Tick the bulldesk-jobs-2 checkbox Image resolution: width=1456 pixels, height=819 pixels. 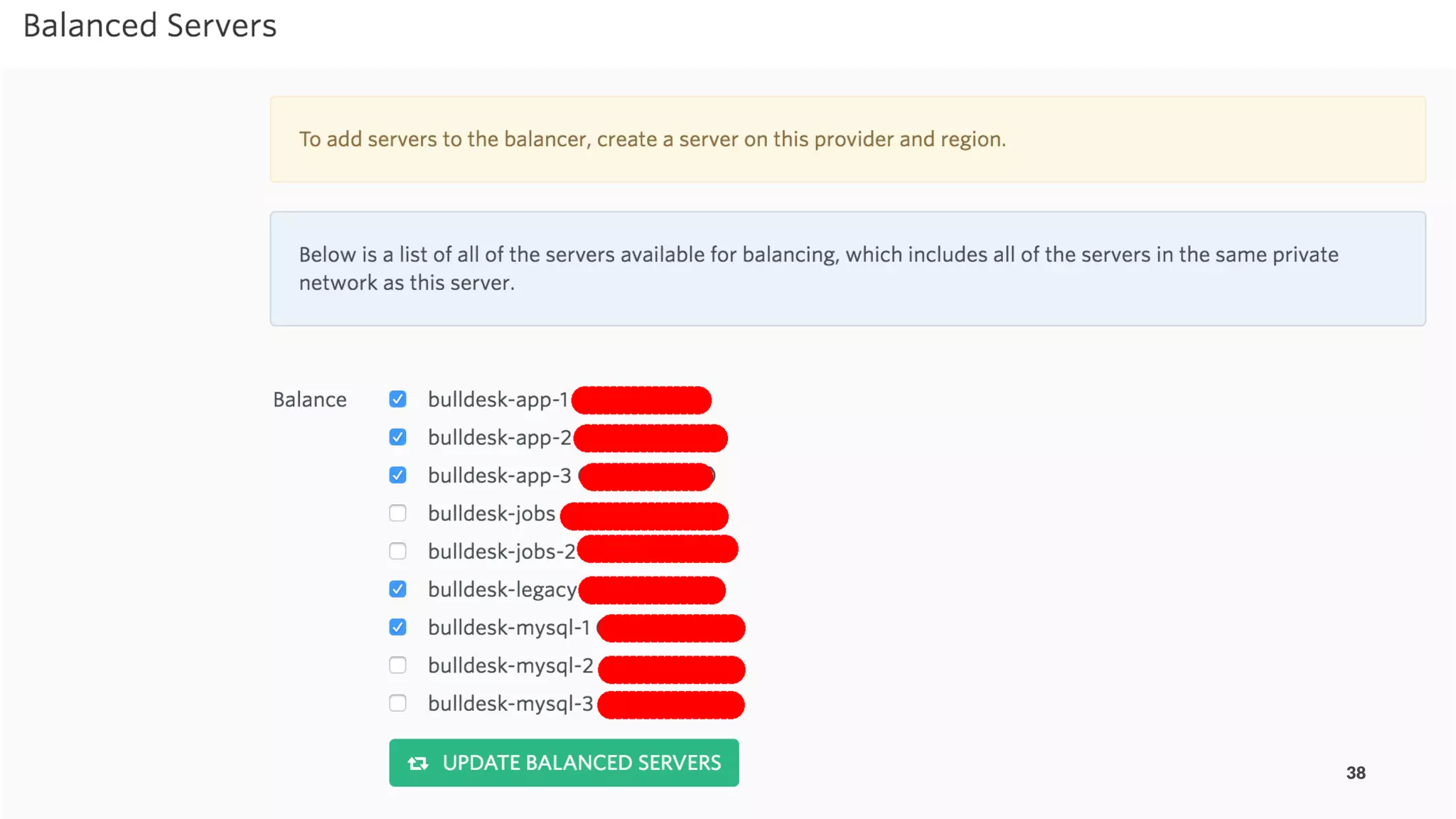[x=397, y=551]
